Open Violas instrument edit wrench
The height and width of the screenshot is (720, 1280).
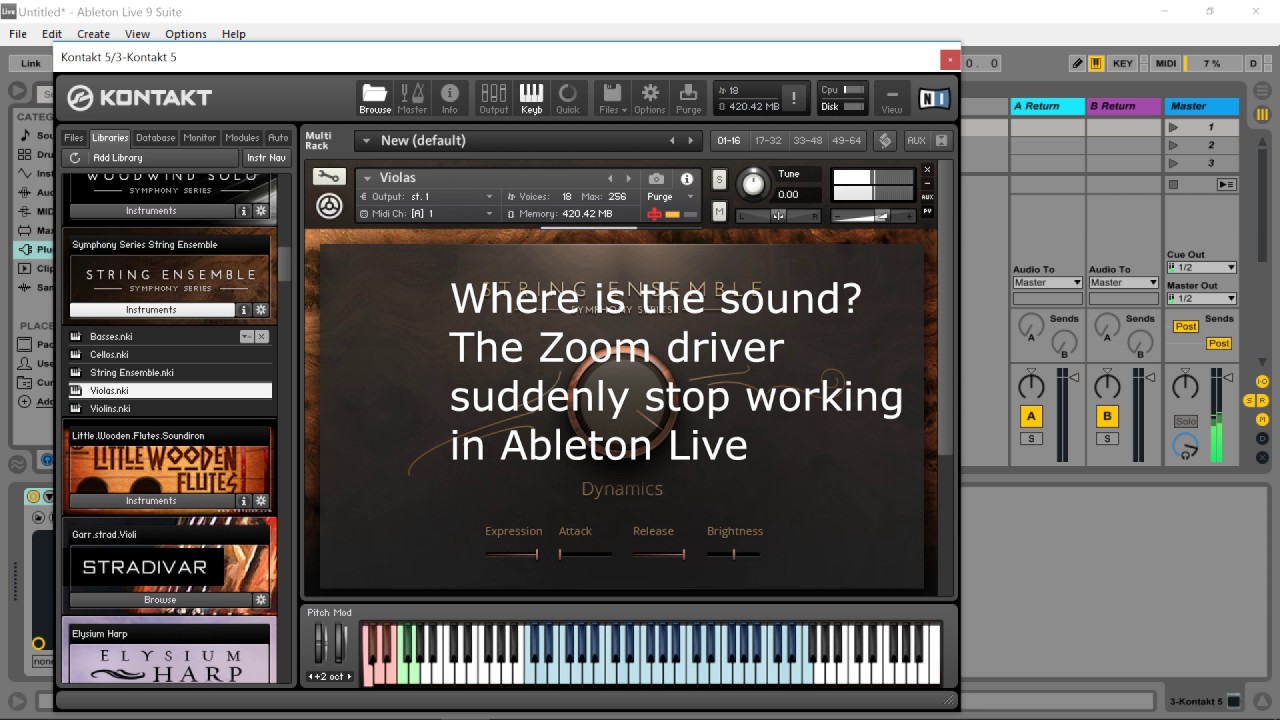[x=329, y=177]
